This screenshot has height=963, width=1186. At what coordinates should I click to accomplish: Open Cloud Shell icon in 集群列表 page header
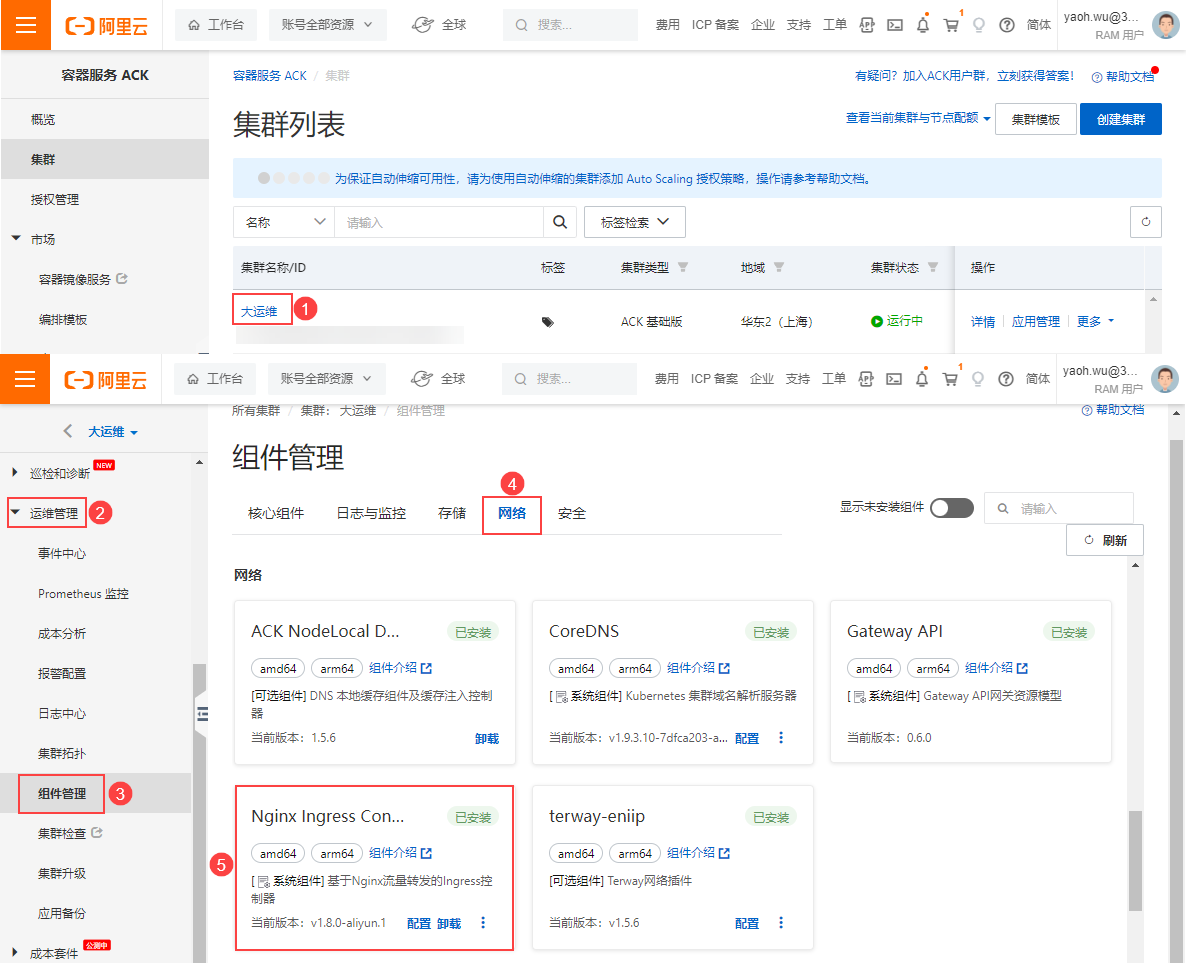(895, 25)
